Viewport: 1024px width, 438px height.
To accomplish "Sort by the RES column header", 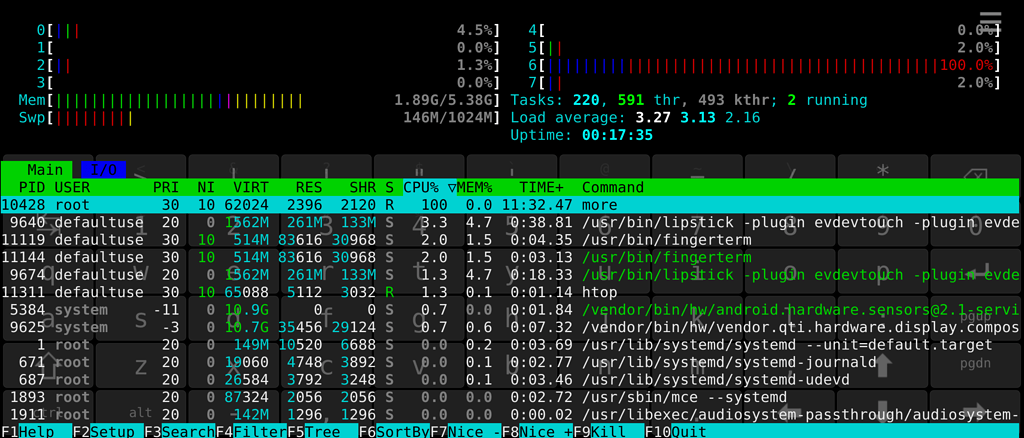I will coord(309,187).
